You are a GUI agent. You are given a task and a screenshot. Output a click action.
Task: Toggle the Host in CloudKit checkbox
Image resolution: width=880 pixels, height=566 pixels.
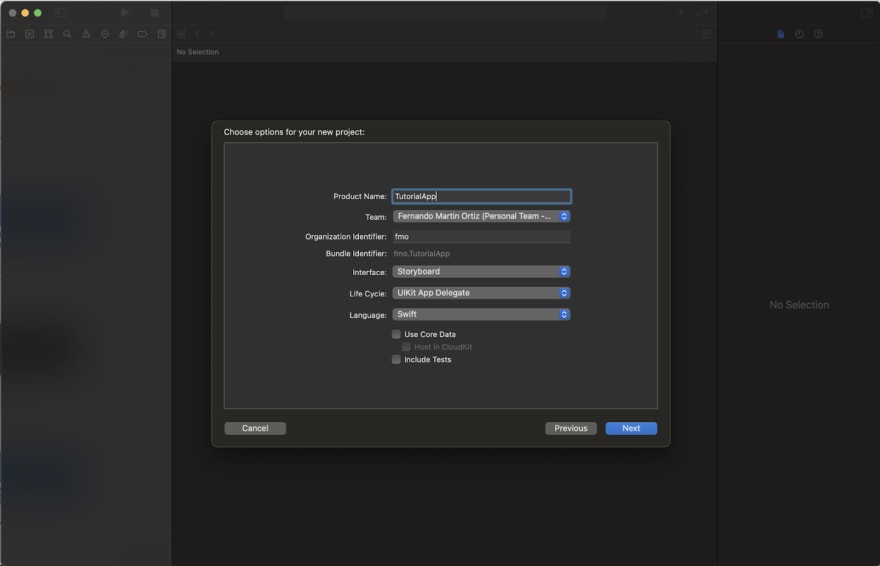pos(406,347)
